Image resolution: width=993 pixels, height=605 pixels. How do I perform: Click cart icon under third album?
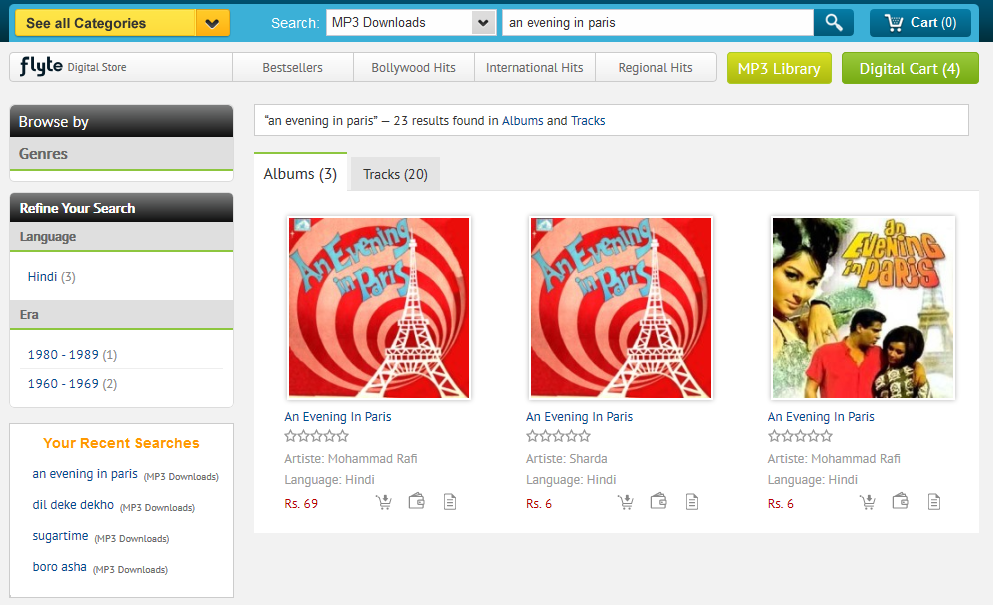868,502
